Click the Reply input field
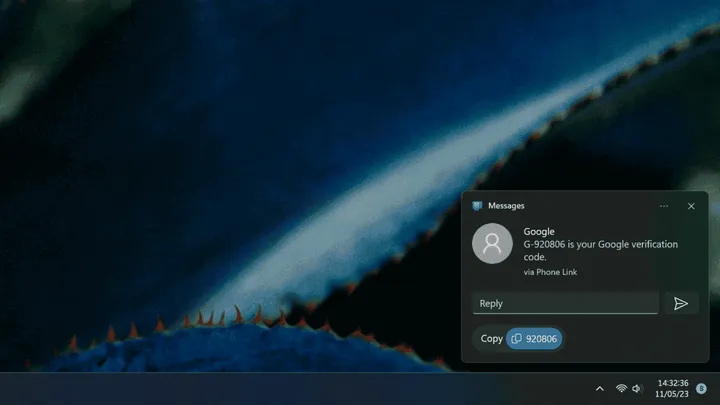The image size is (720, 405). coord(565,303)
